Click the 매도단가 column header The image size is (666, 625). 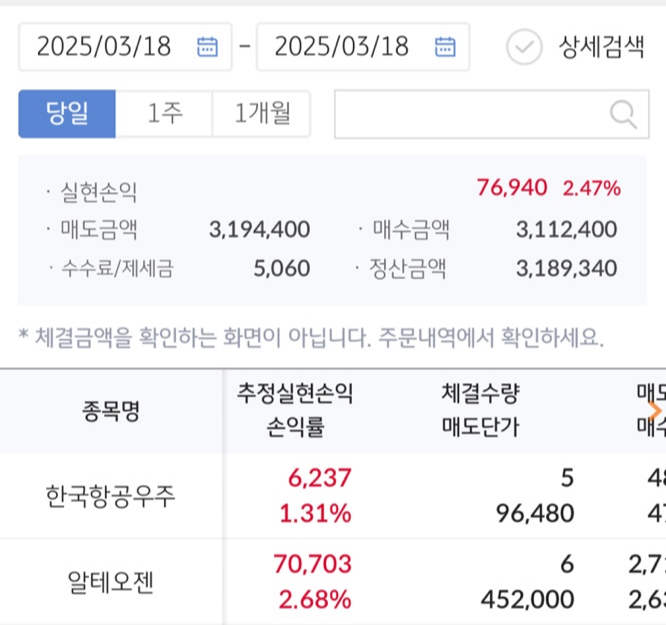(480, 427)
